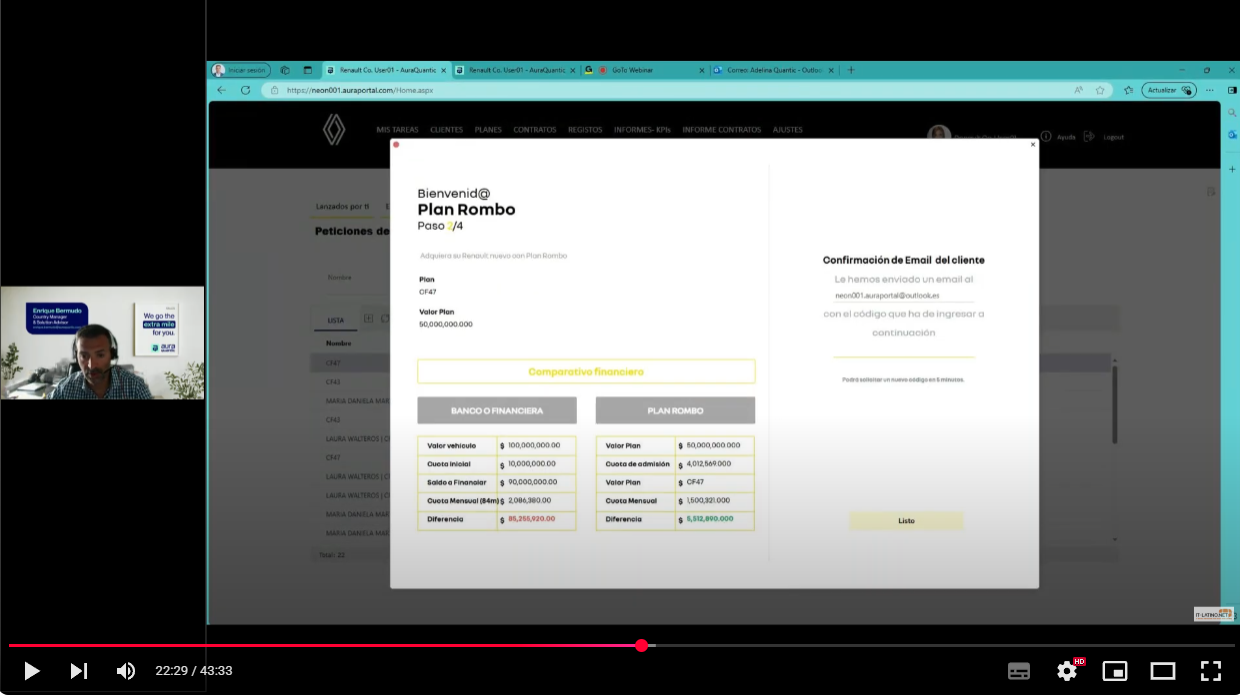Click the Nombre column header

click(338, 343)
